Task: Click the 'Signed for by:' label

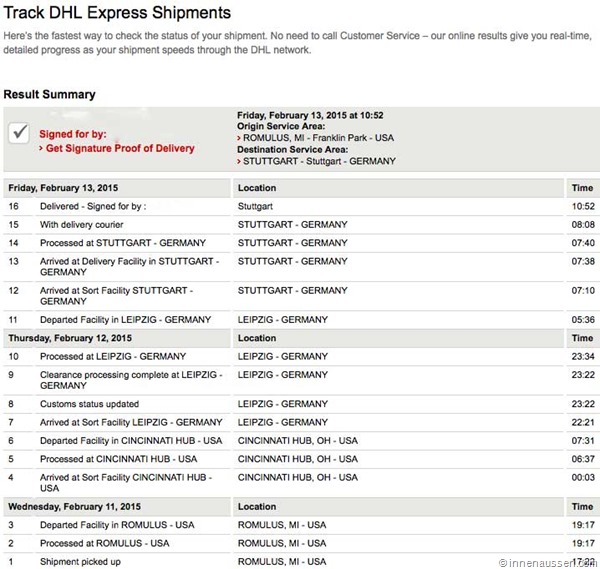Action: [73, 134]
